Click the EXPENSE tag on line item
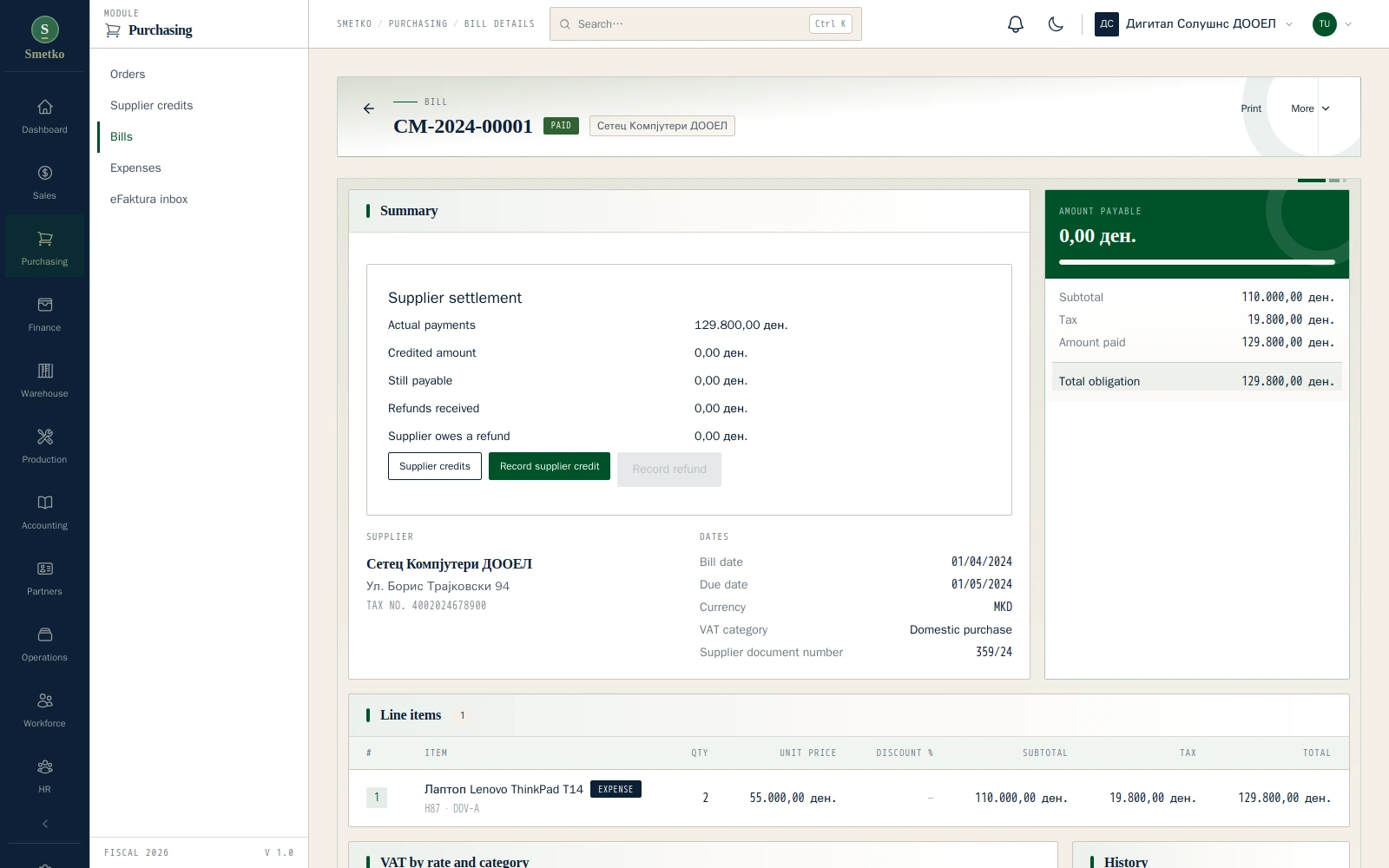 click(616, 789)
